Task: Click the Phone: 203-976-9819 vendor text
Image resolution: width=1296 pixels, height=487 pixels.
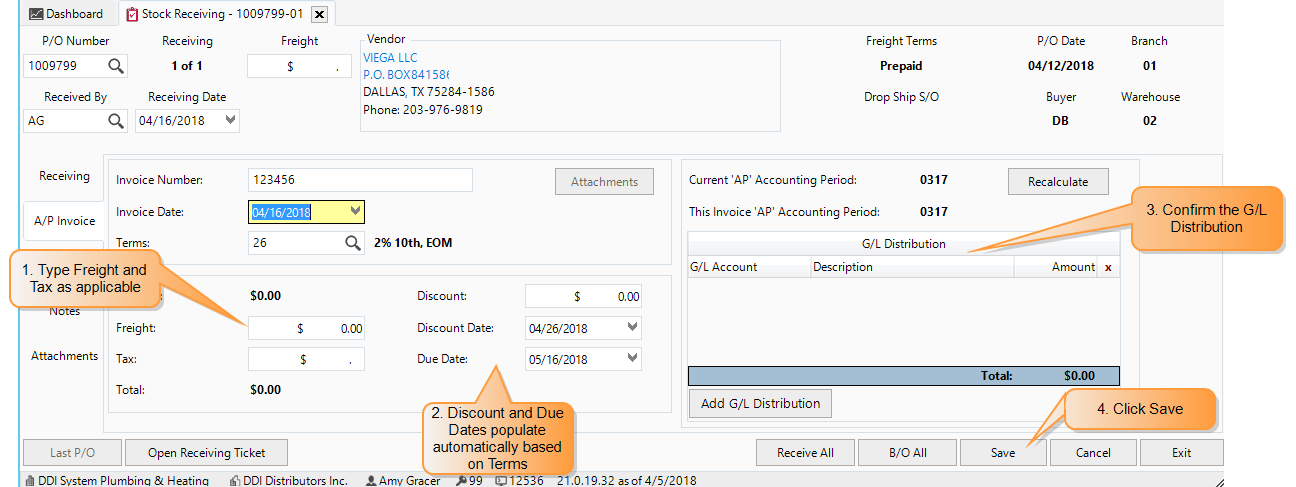Action: pos(423,110)
